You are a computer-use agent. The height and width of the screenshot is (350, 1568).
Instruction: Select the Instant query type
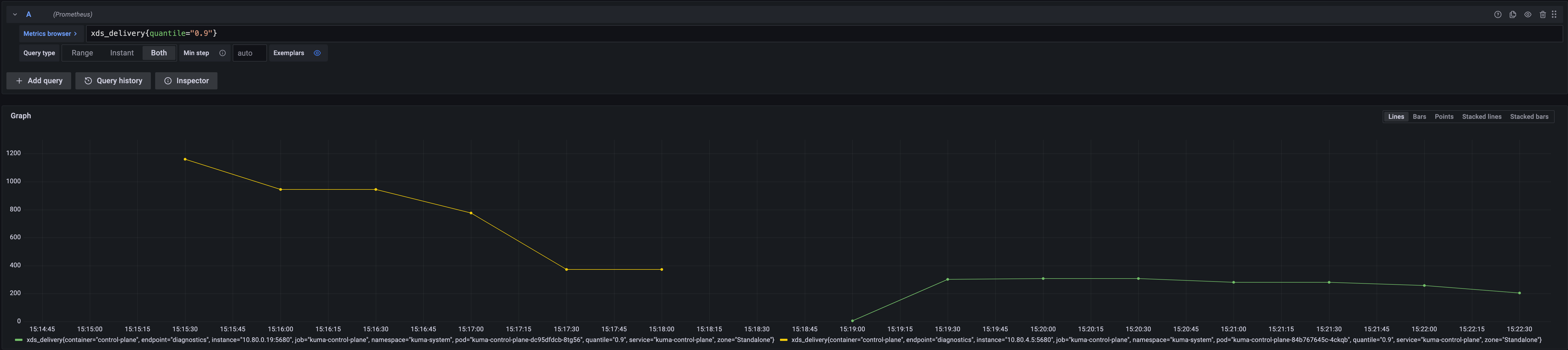coord(122,53)
